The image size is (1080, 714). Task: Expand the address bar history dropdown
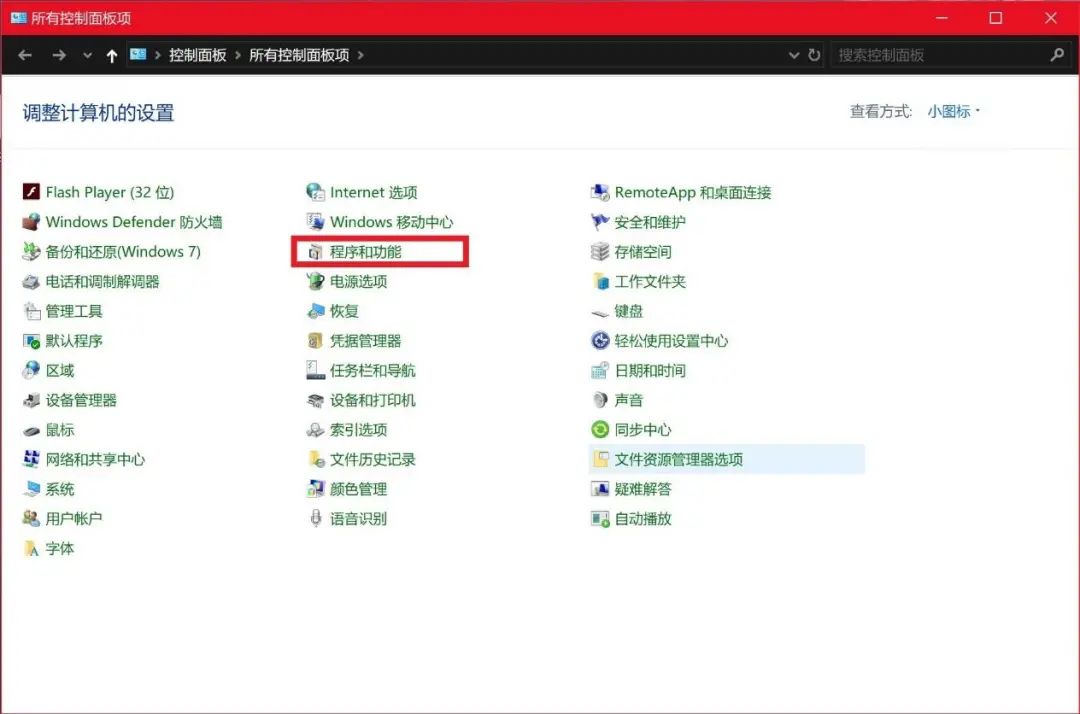coord(793,55)
